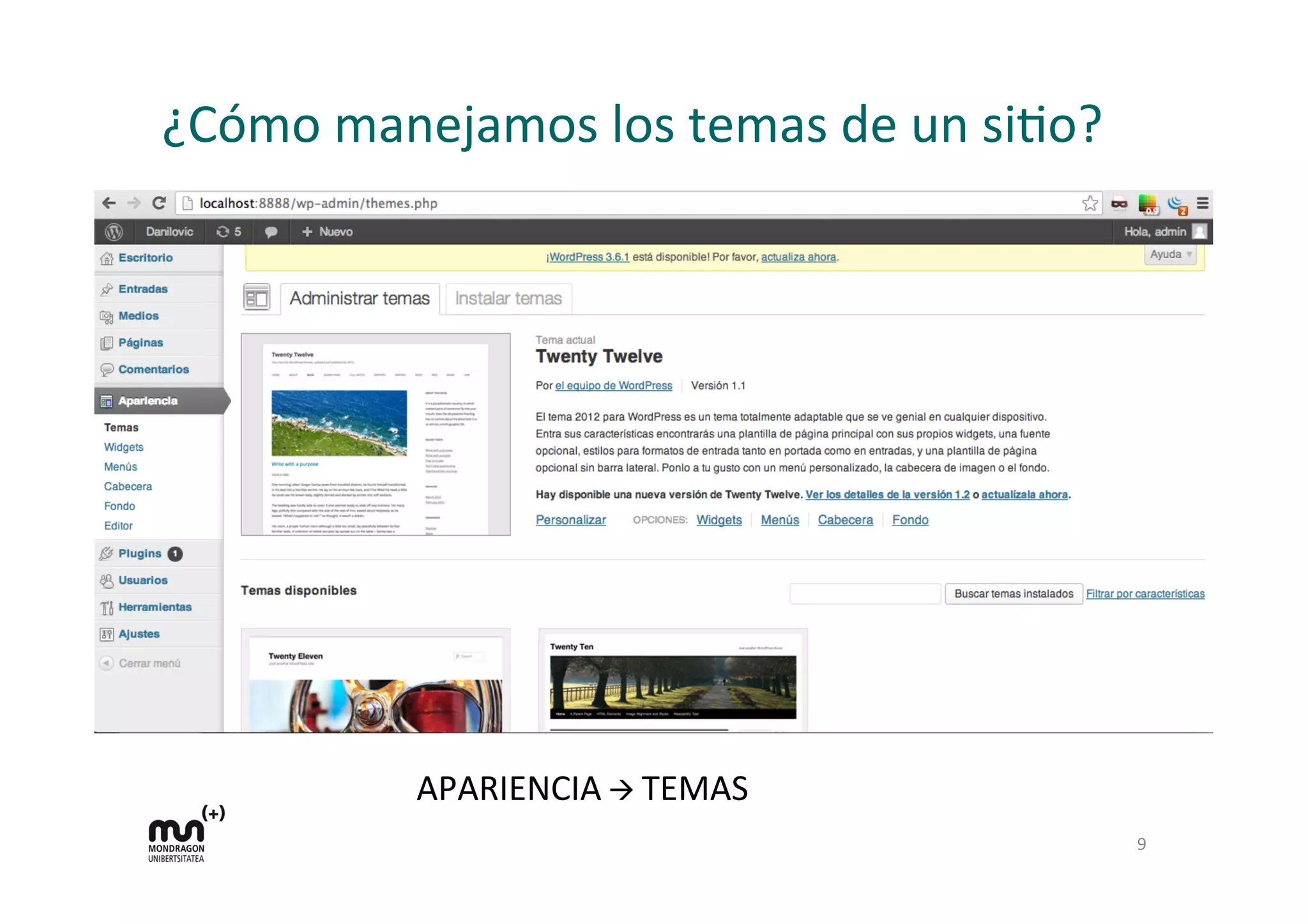
Task: Switch to the Instalar temas tab
Action: click(x=508, y=299)
